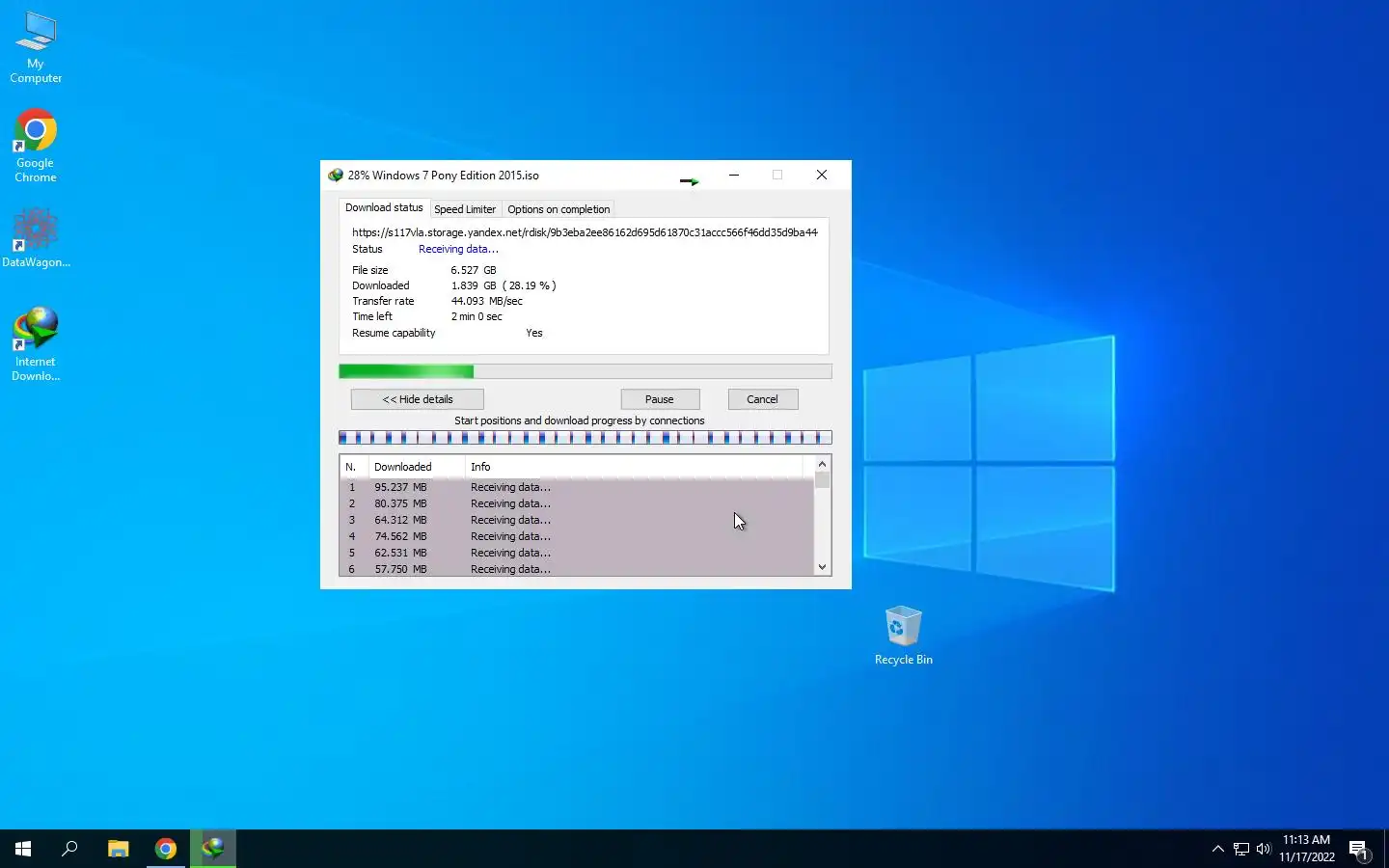
Task: Click the N. column header
Action: [353, 467]
